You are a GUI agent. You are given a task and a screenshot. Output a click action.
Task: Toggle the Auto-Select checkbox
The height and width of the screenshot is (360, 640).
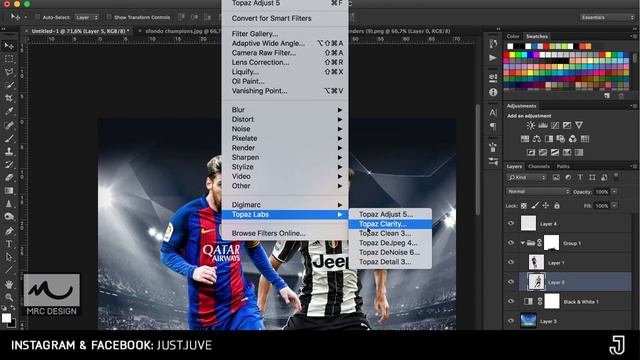pos(38,17)
